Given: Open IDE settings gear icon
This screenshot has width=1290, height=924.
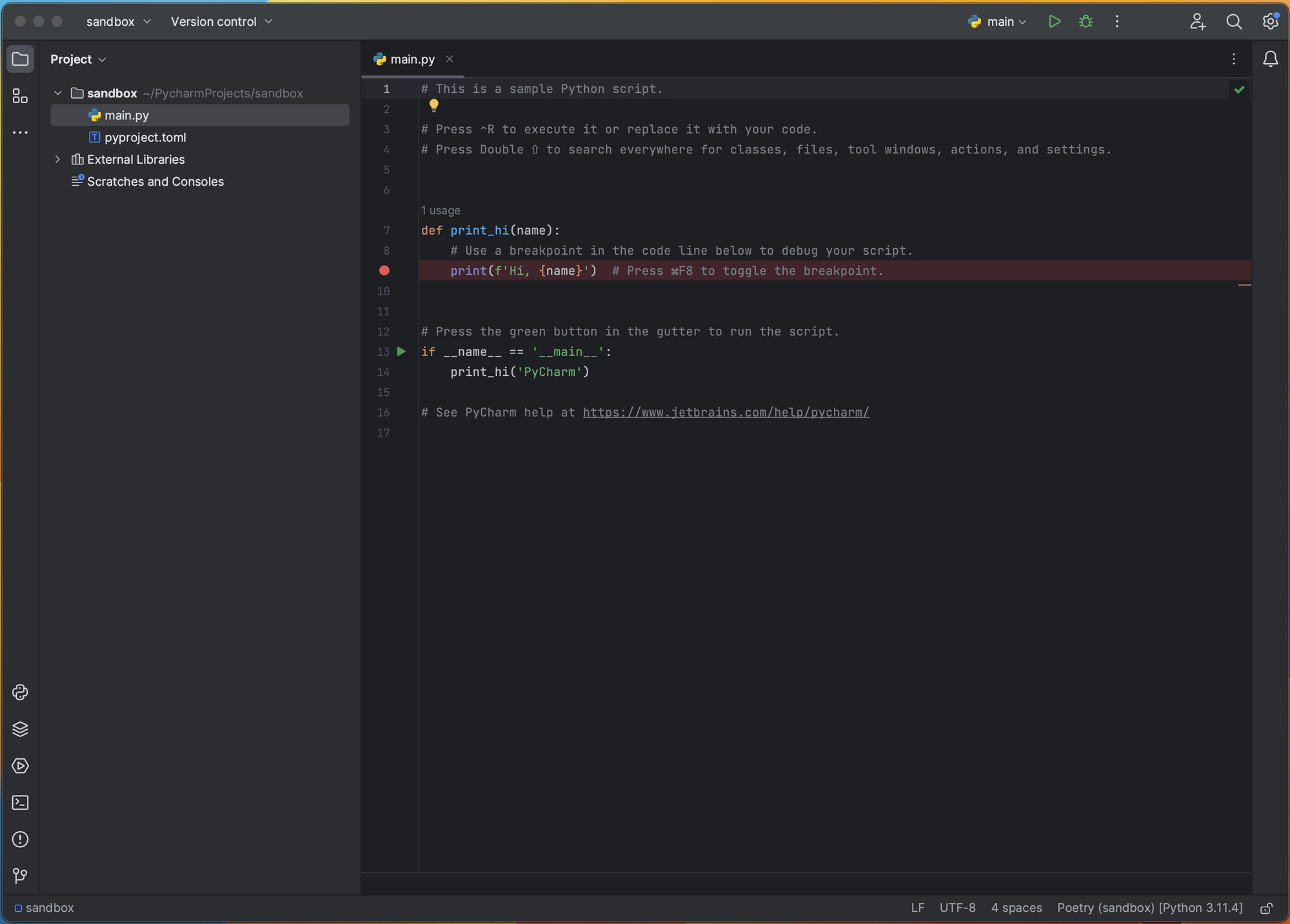Looking at the screenshot, I should tap(1271, 22).
